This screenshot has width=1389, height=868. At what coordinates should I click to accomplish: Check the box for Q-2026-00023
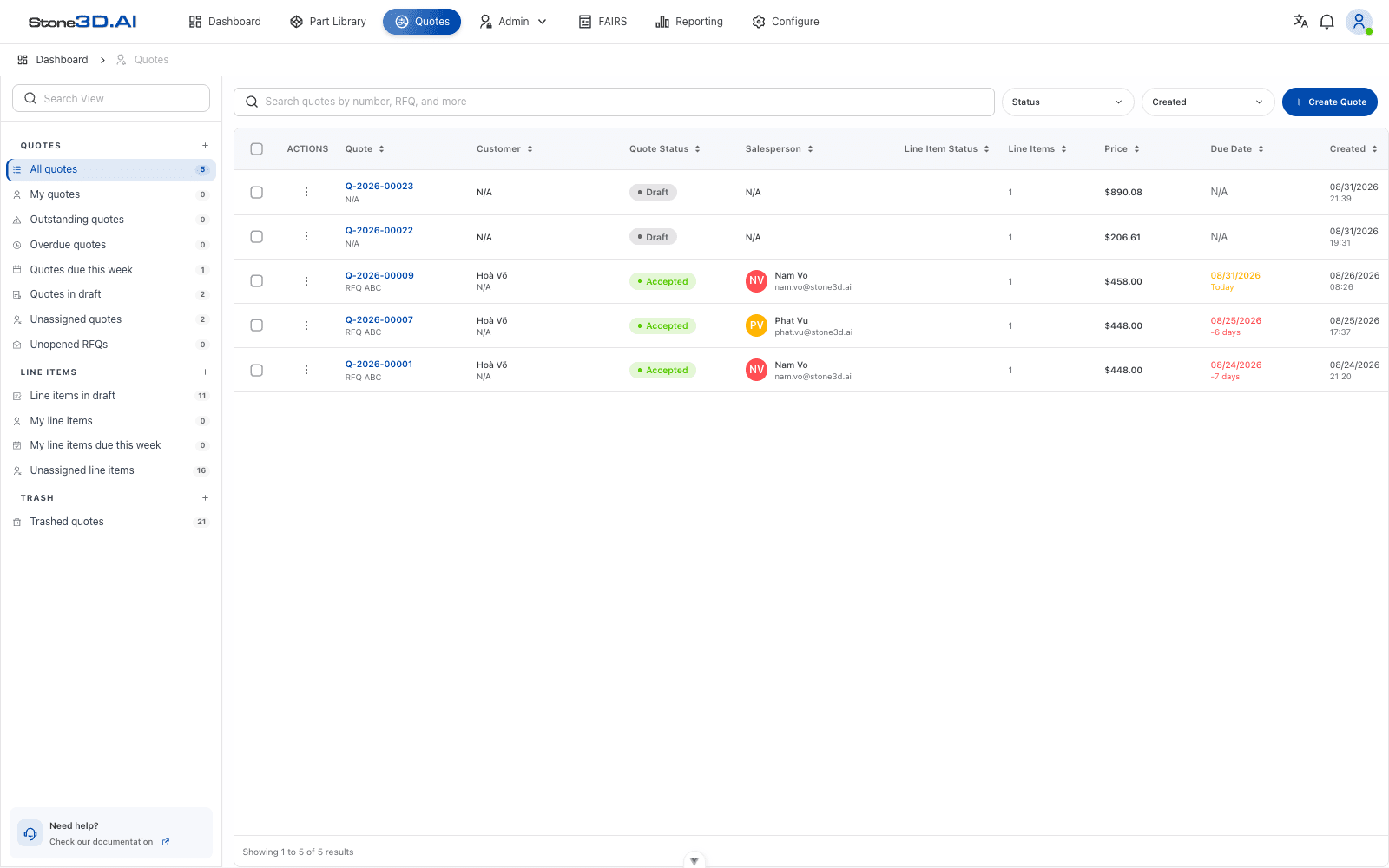coord(256,192)
